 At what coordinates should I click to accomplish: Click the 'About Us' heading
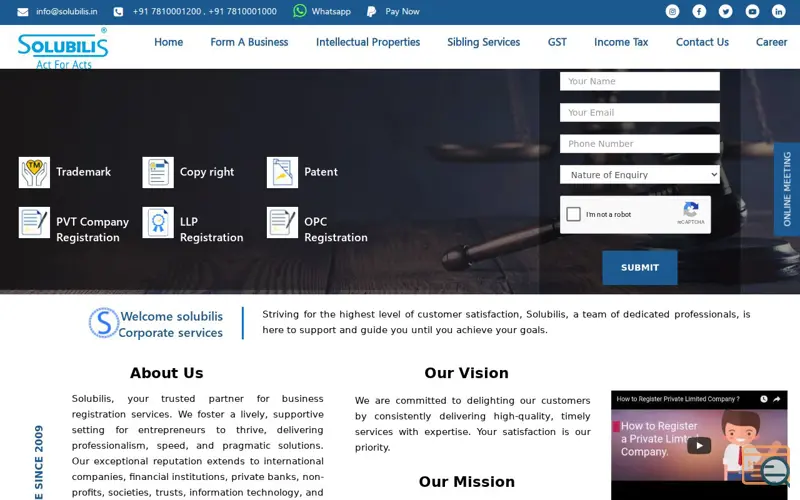click(x=166, y=373)
